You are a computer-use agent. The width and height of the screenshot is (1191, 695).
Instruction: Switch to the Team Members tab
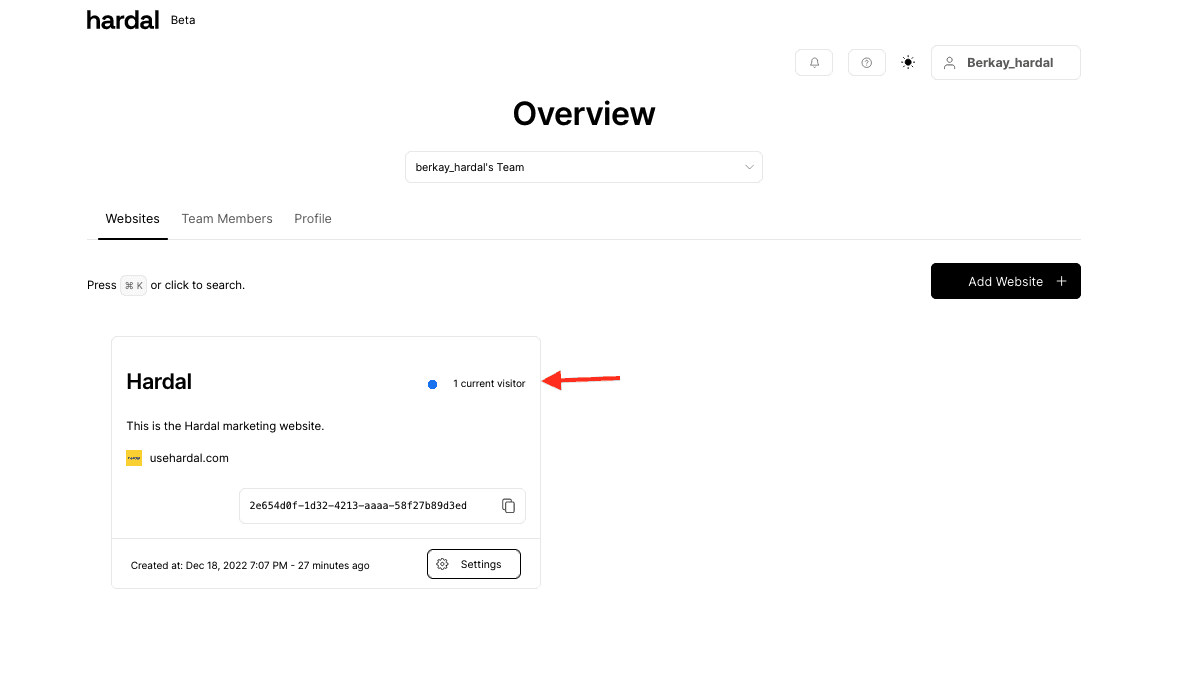[226, 219]
